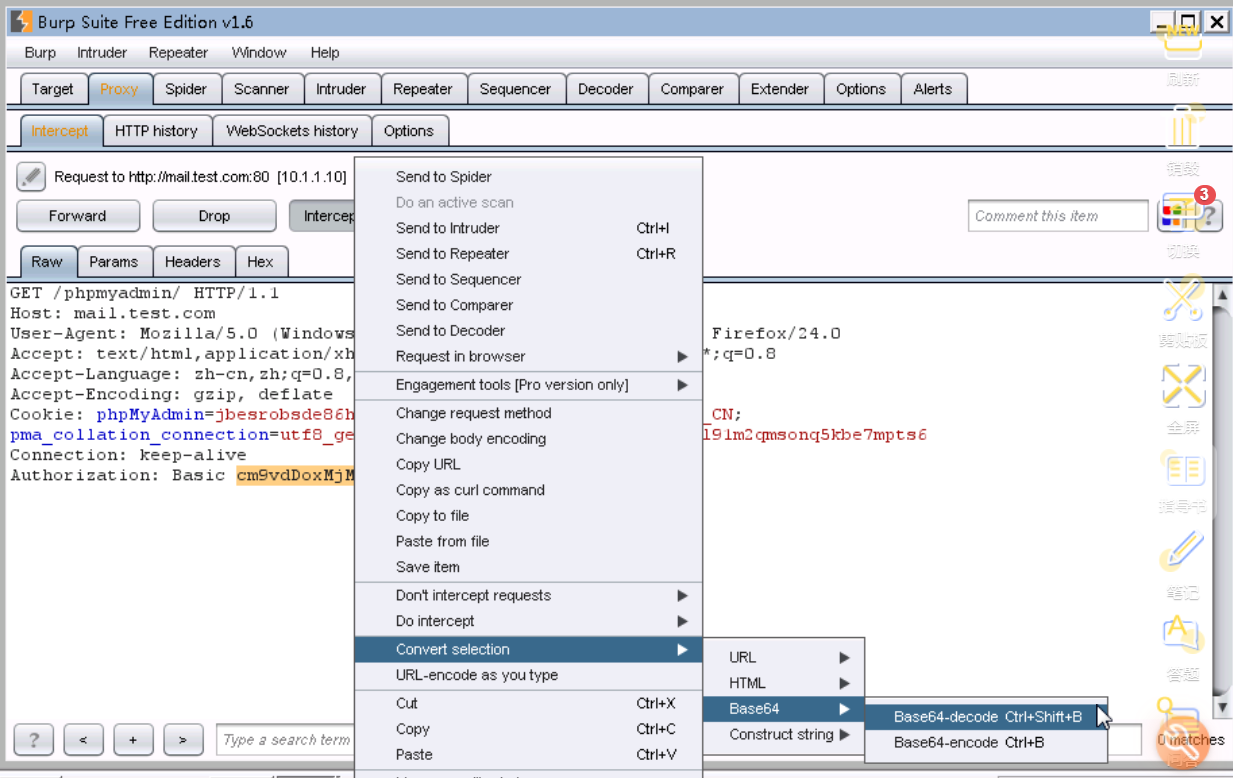Switch to the Target tab
Image resolution: width=1233 pixels, height=778 pixels.
pos(53,89)
